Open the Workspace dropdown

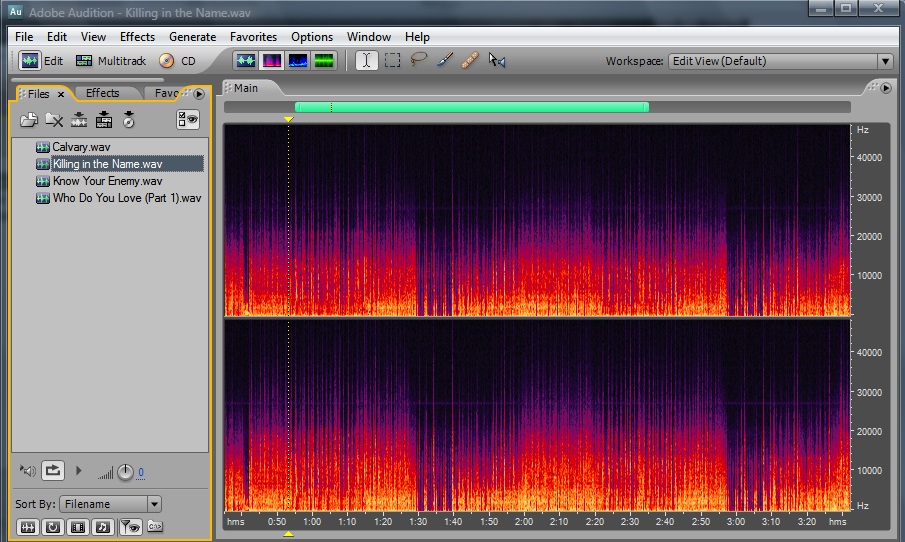[x=780, y=61]
